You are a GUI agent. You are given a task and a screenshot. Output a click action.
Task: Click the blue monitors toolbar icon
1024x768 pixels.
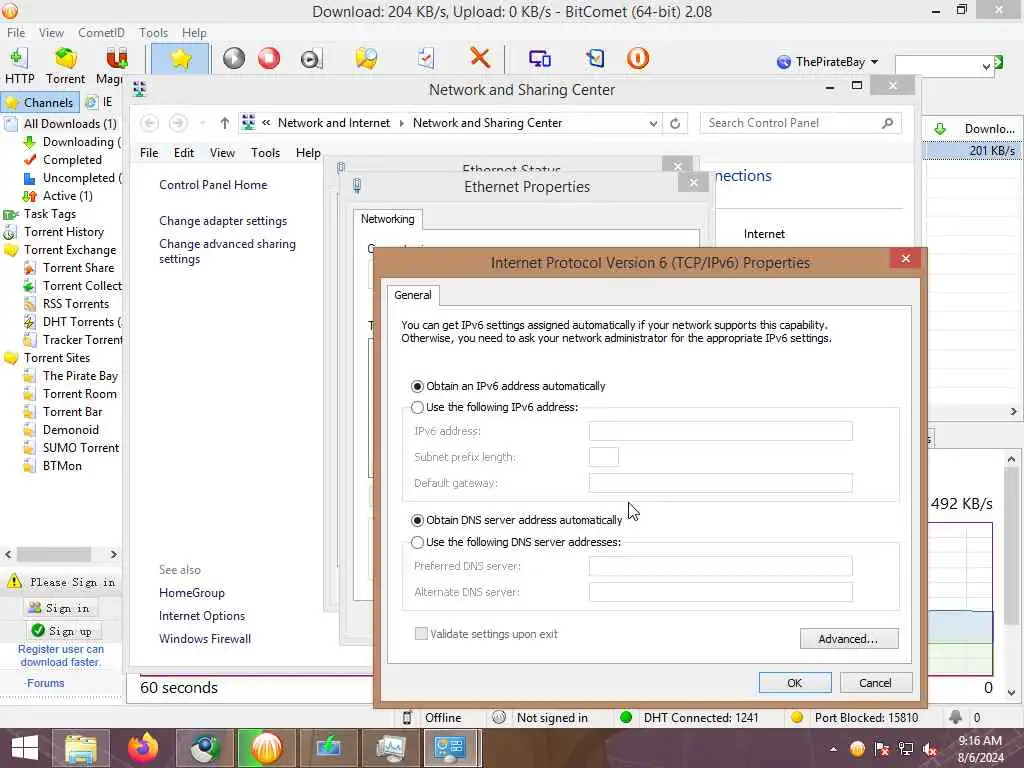click(539, 59)
